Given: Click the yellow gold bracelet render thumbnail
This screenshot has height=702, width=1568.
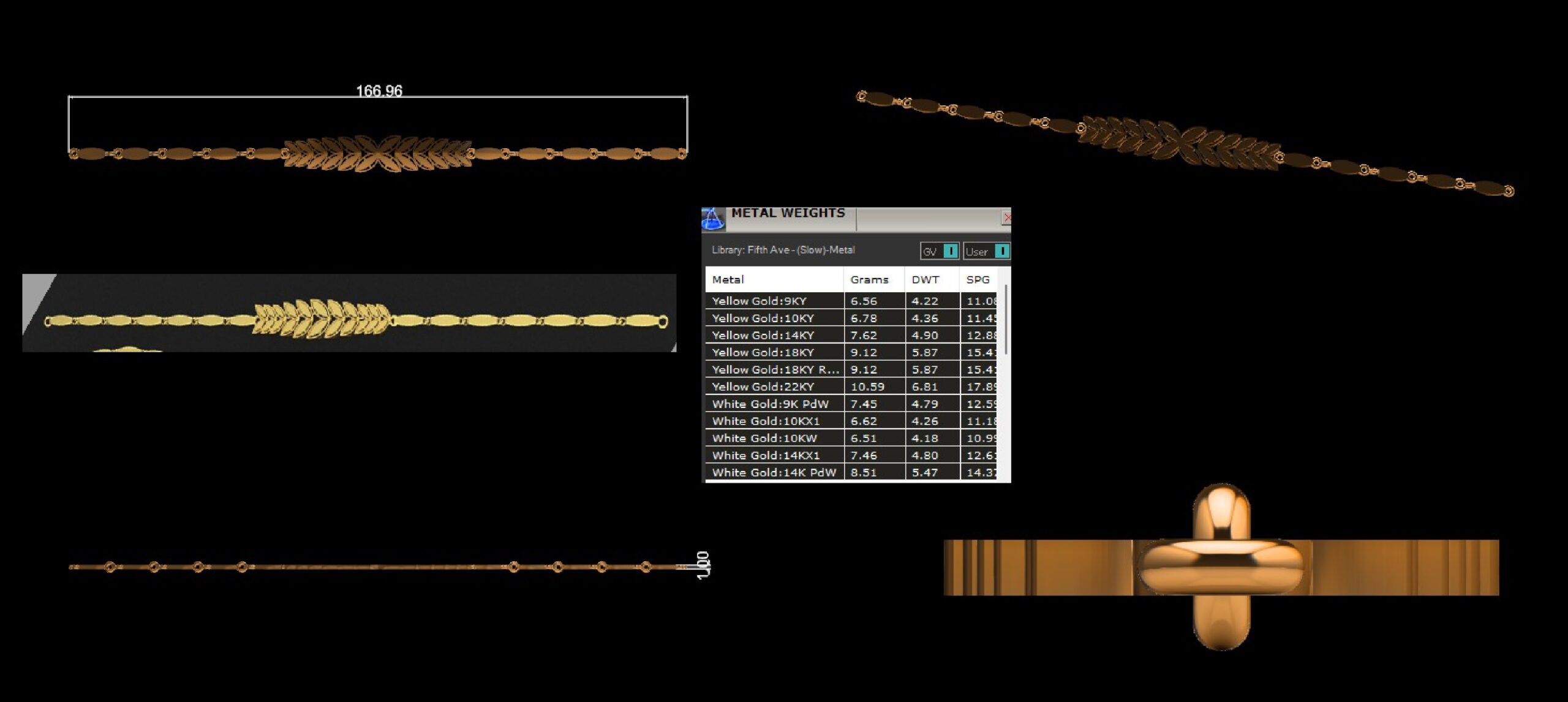Looking at the screenshot, I should [349, 313].
